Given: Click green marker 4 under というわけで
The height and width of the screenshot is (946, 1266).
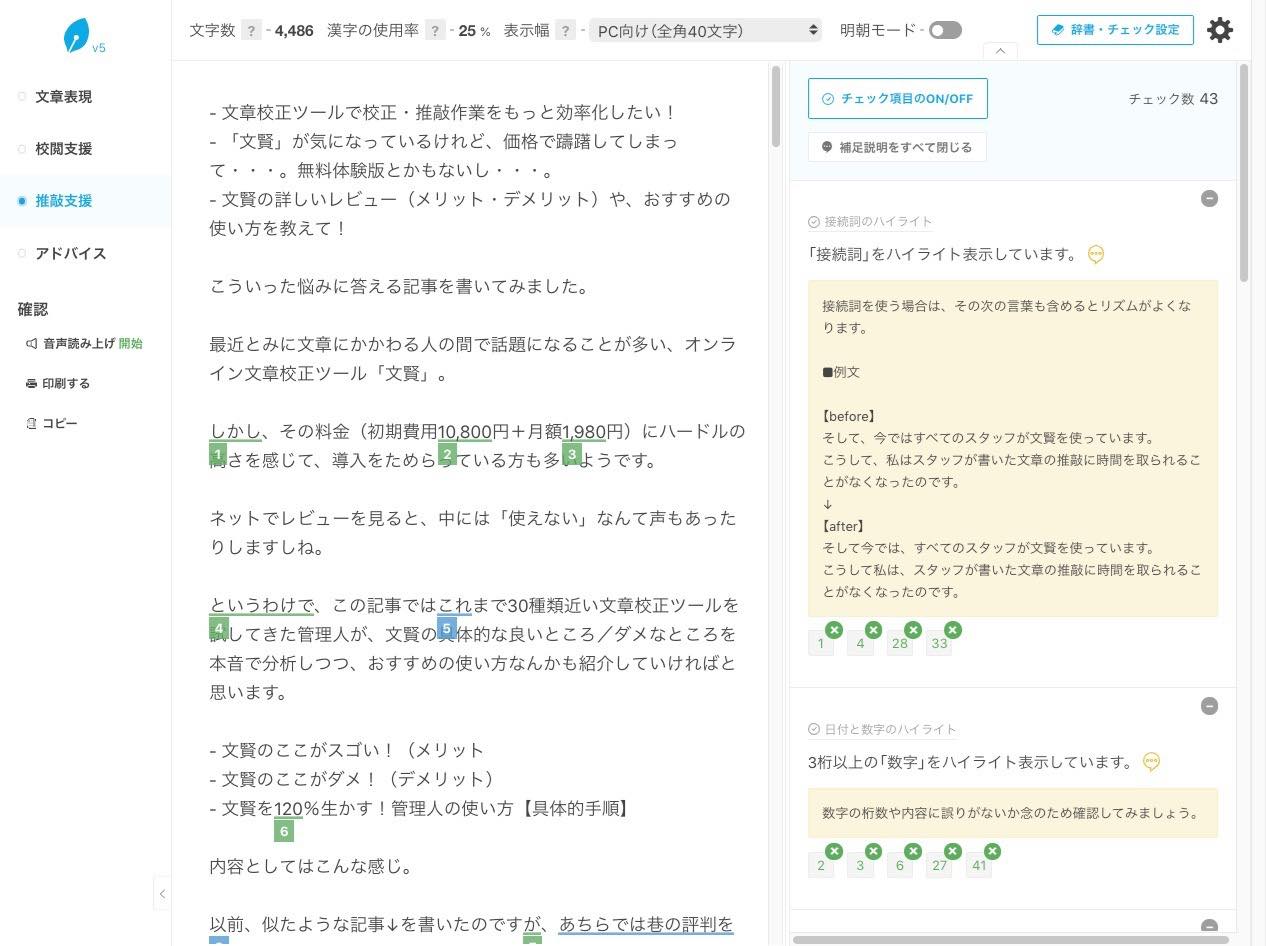Looking at the screenshot, I should tap(218, 628).
